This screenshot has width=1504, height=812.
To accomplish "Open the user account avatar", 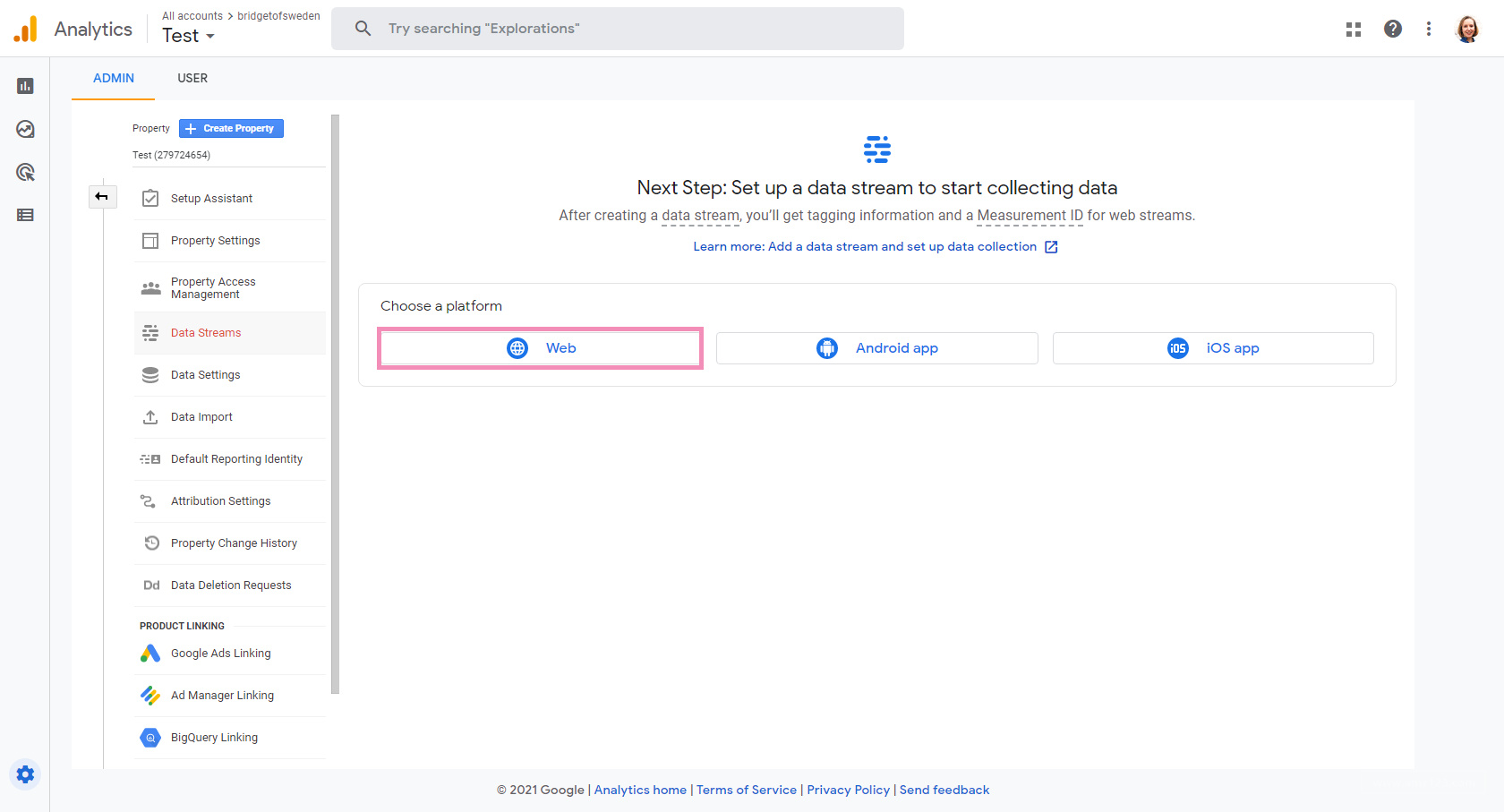I will [1467, 29].
